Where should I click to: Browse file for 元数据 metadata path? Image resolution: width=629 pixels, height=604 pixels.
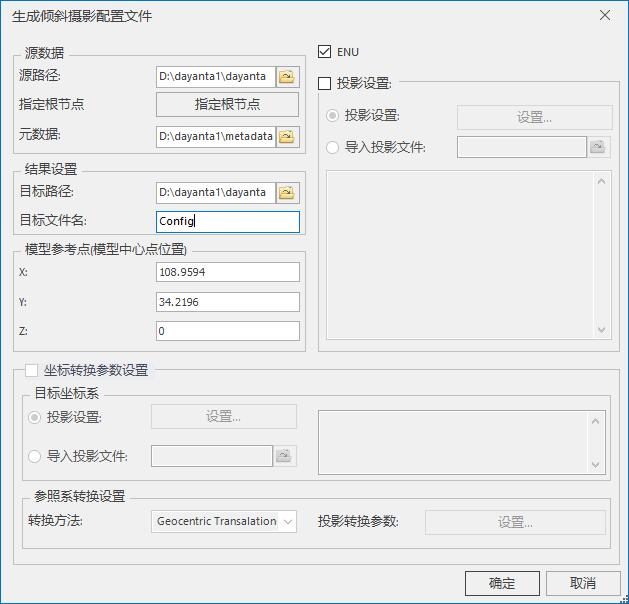coord(287,137)
